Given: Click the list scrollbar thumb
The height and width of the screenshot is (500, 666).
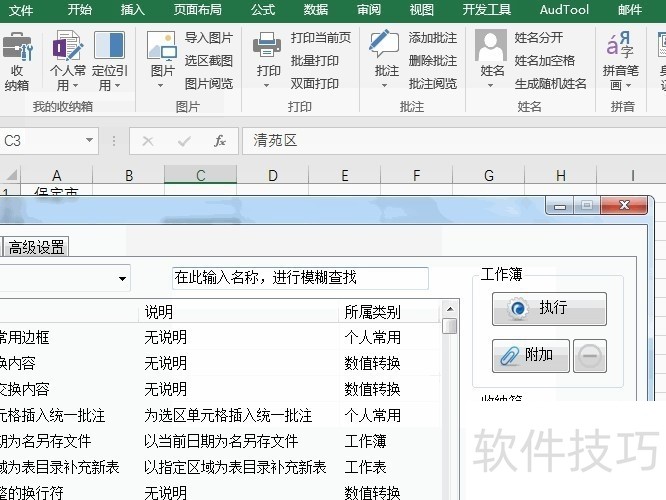Looking at the screenshot, I should 450,326.
